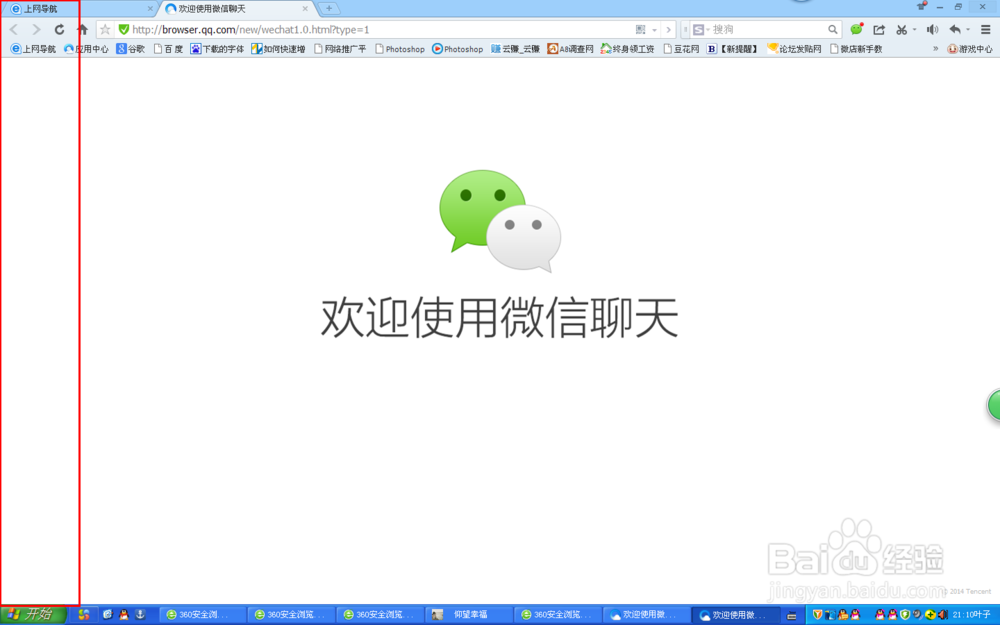Click the anchor quick launch icon

[x=140, y=615]
